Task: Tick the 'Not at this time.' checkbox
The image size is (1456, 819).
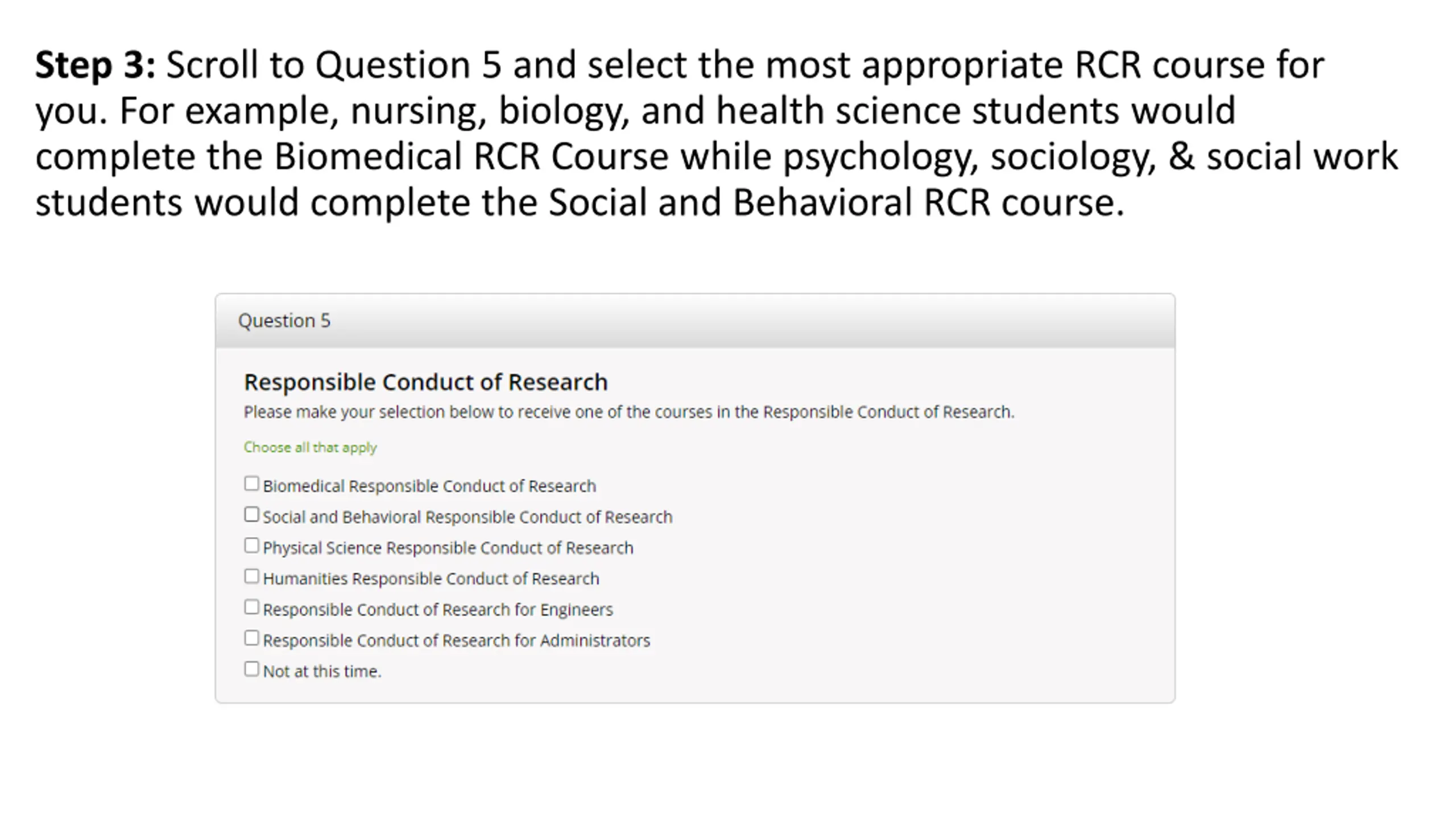Action: pyautogui.click(x=251, y=668)
